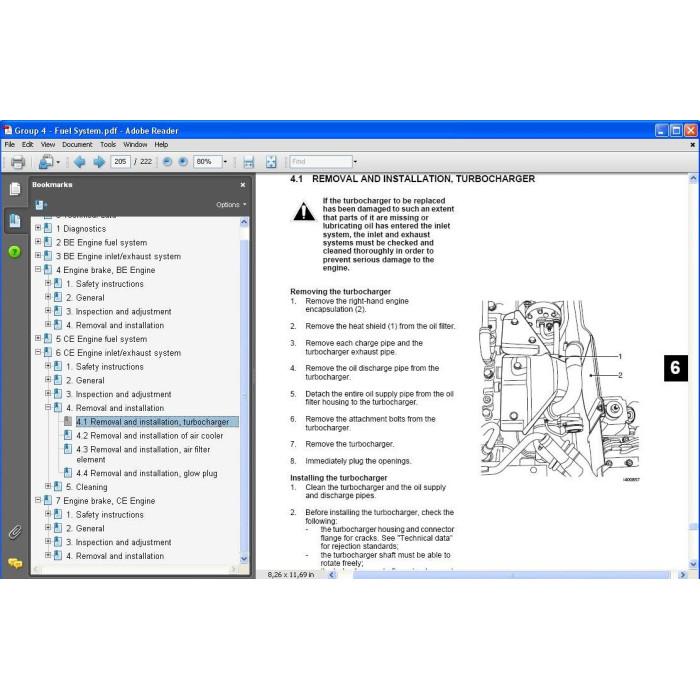The image size is (700, 700).
Task: Go to previous page arrow
Action: coord(80,162)
